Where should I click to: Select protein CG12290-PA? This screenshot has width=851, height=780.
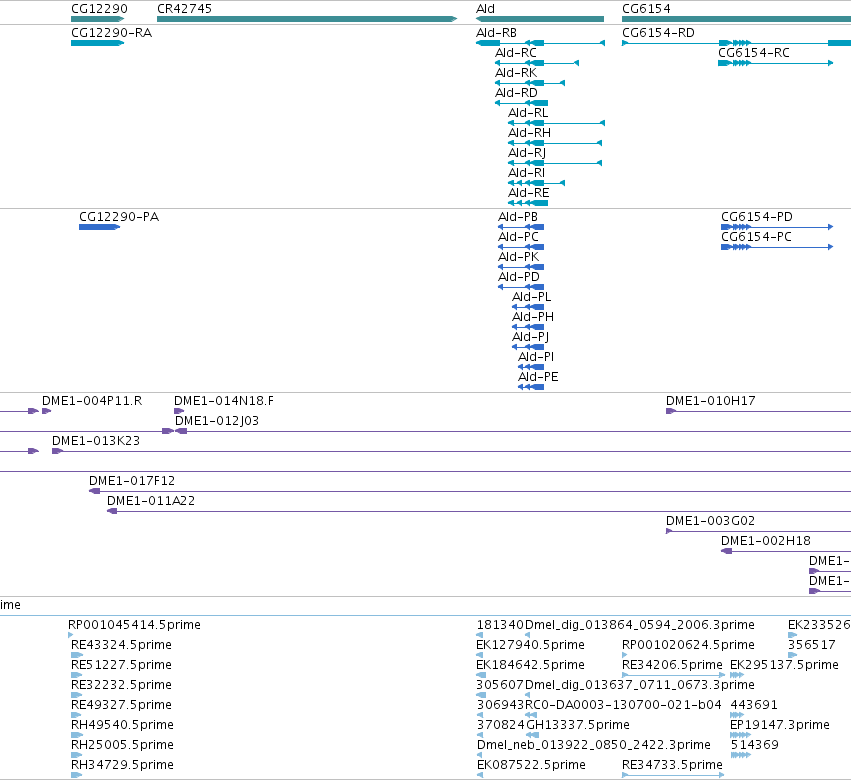click(99, 227)
